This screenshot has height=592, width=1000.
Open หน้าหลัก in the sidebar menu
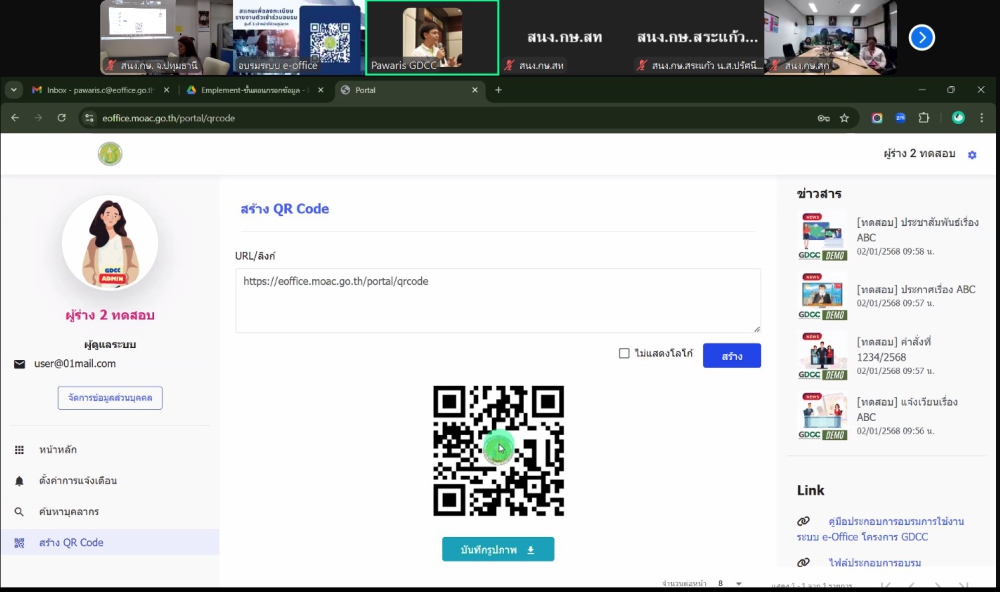point(58,450)
